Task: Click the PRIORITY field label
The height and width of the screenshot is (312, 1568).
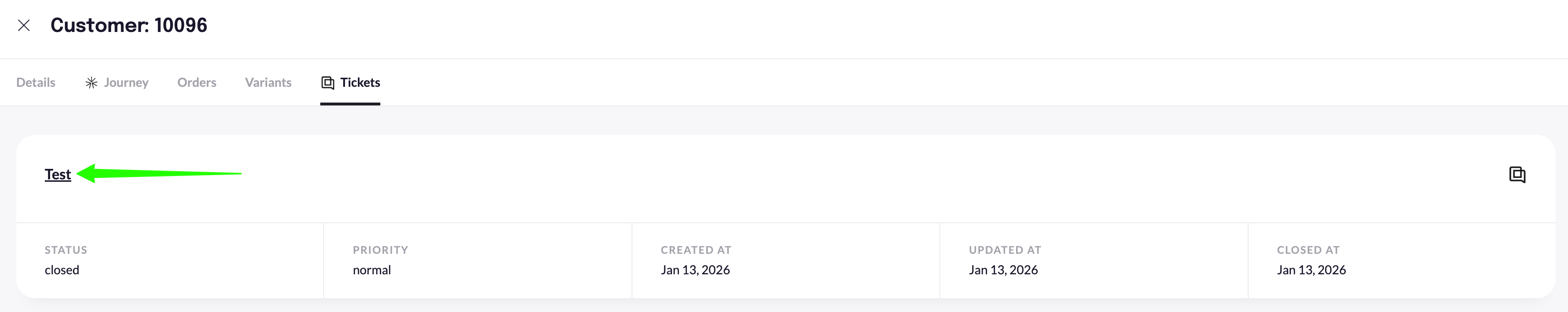Action: (380, 250)
